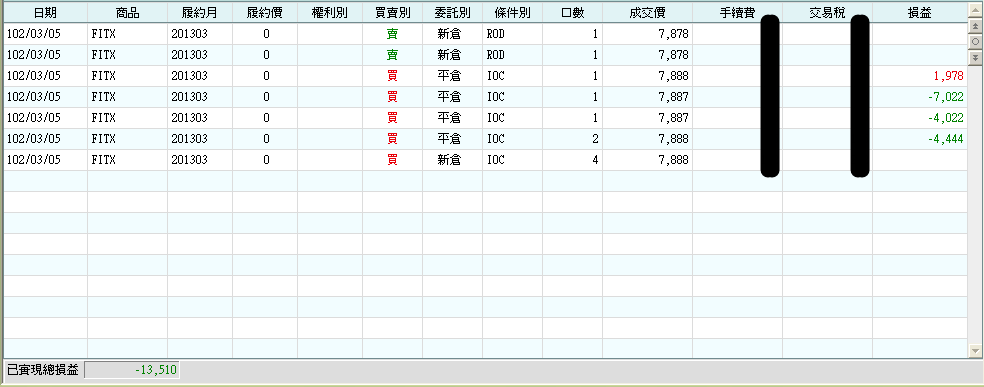Viewport: 984px width, 387px height.
Task: Click the -7,022 loss value
Action: tap(946, 97)
